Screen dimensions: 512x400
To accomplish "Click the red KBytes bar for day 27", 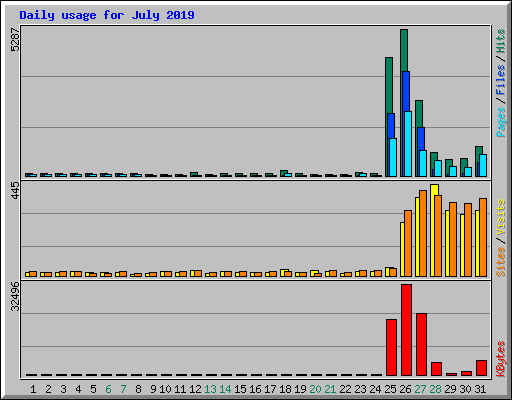I will (421, 344).
